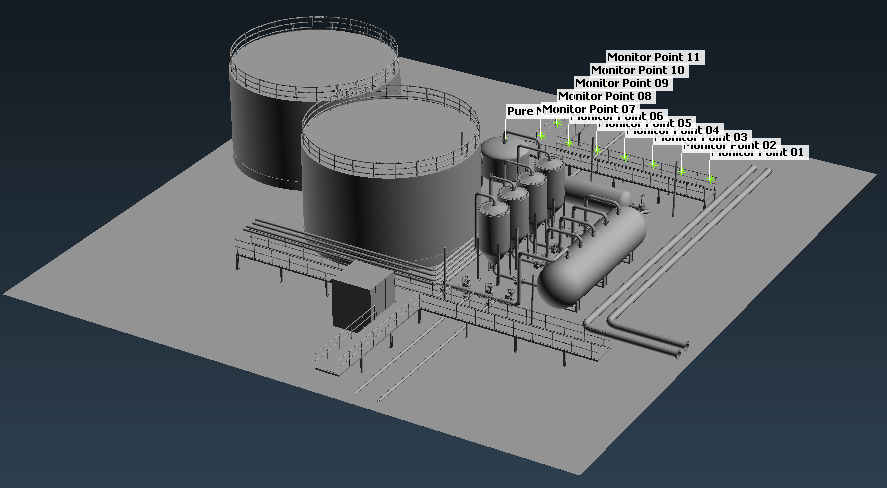
Task: Pick the Monitor Point 03 label
Action: 726,137
